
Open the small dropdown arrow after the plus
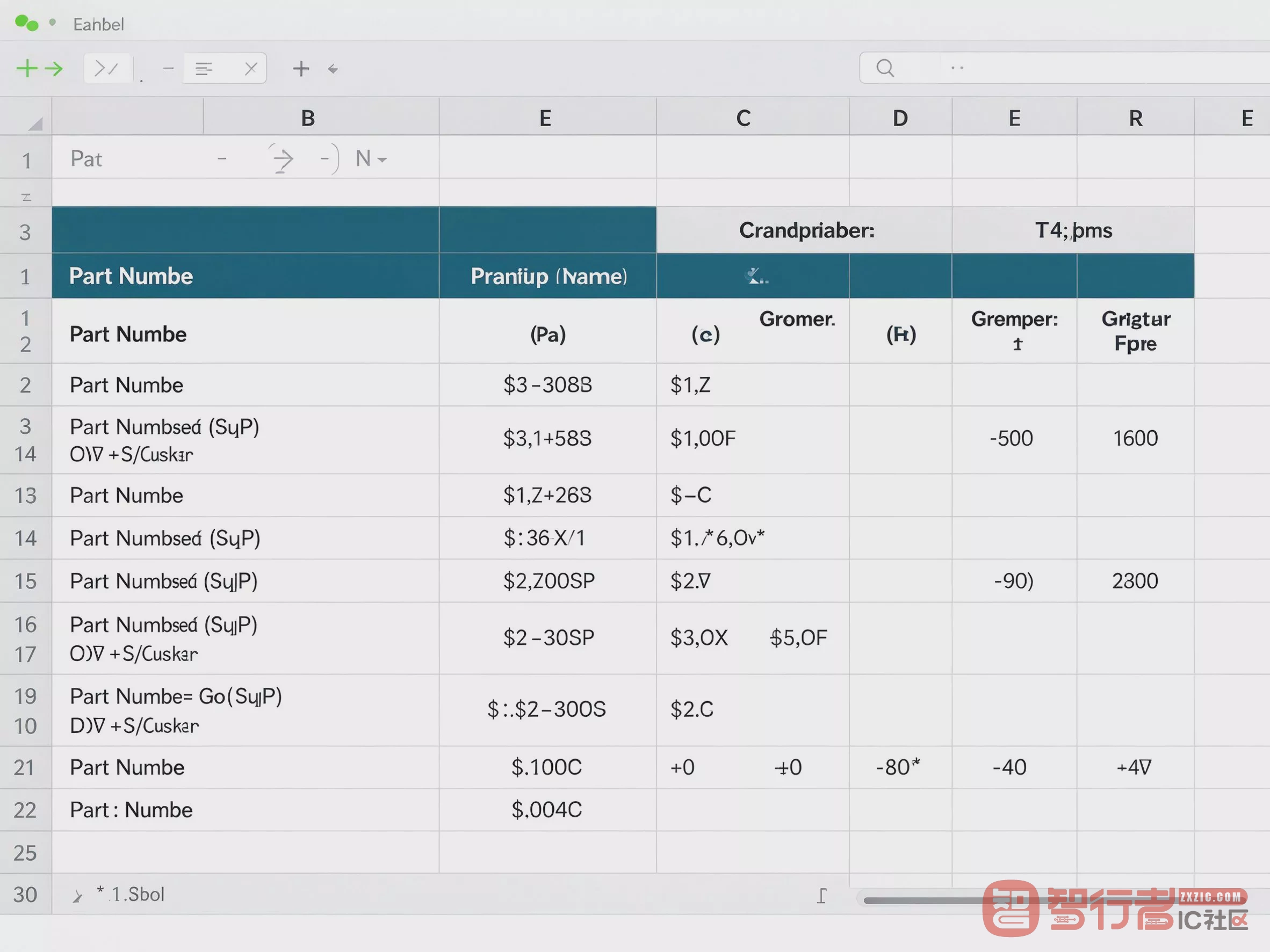tap(333, 69)
